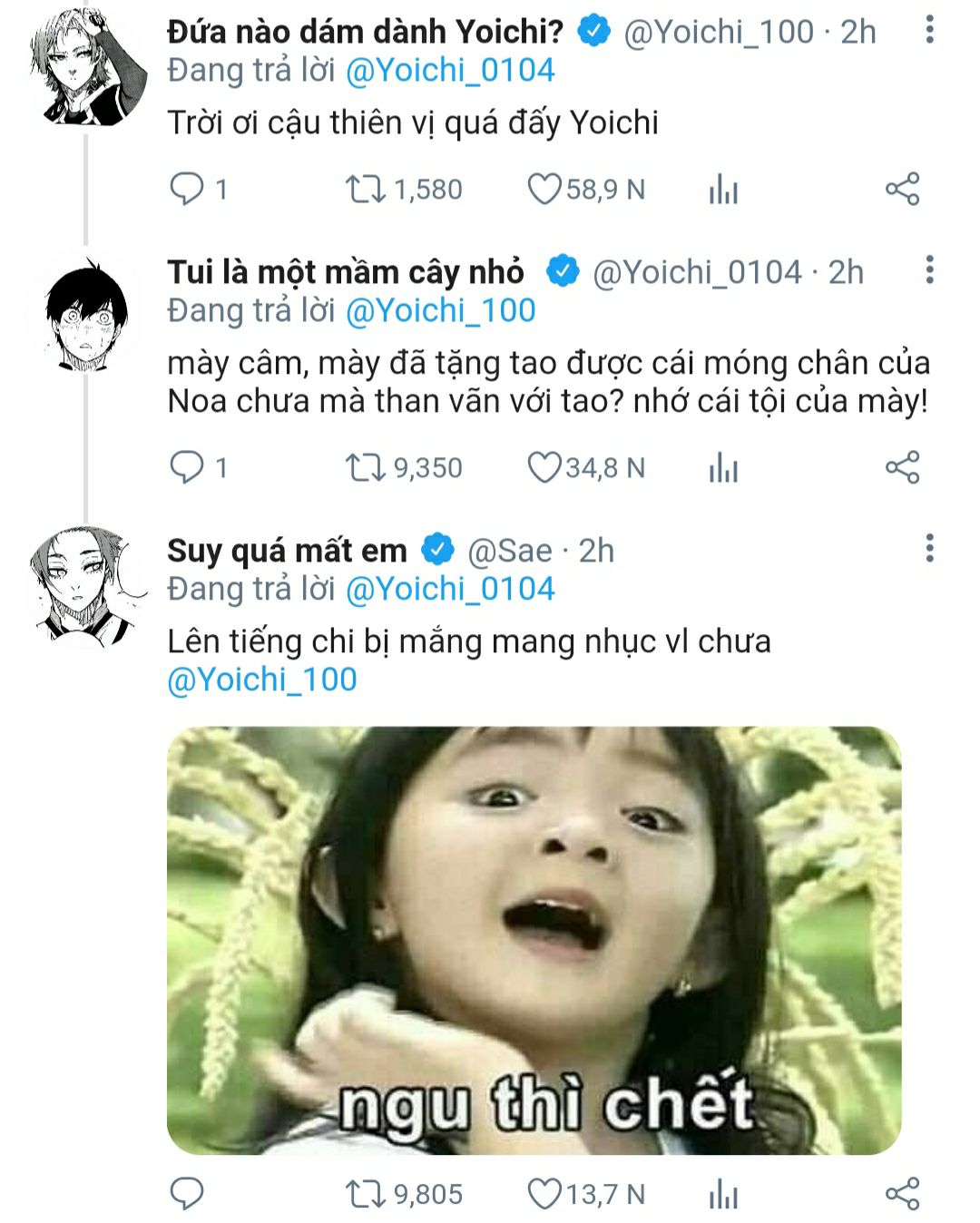Like the tweet with 34,8 N likes
Image resolution: width=980 pixels, height=1223 pixels.
click(544, 467)
